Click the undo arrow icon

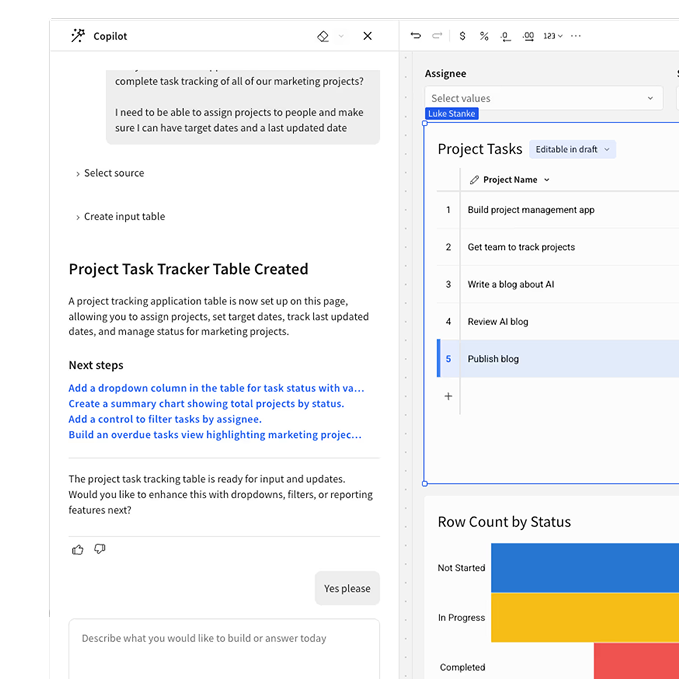tap(416, 36)
